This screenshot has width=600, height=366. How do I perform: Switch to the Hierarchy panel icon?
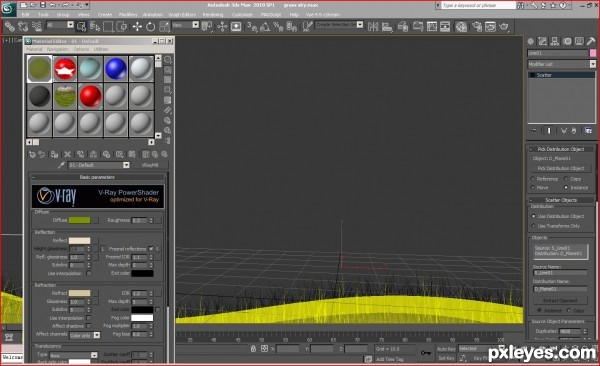tap(555, 41)
